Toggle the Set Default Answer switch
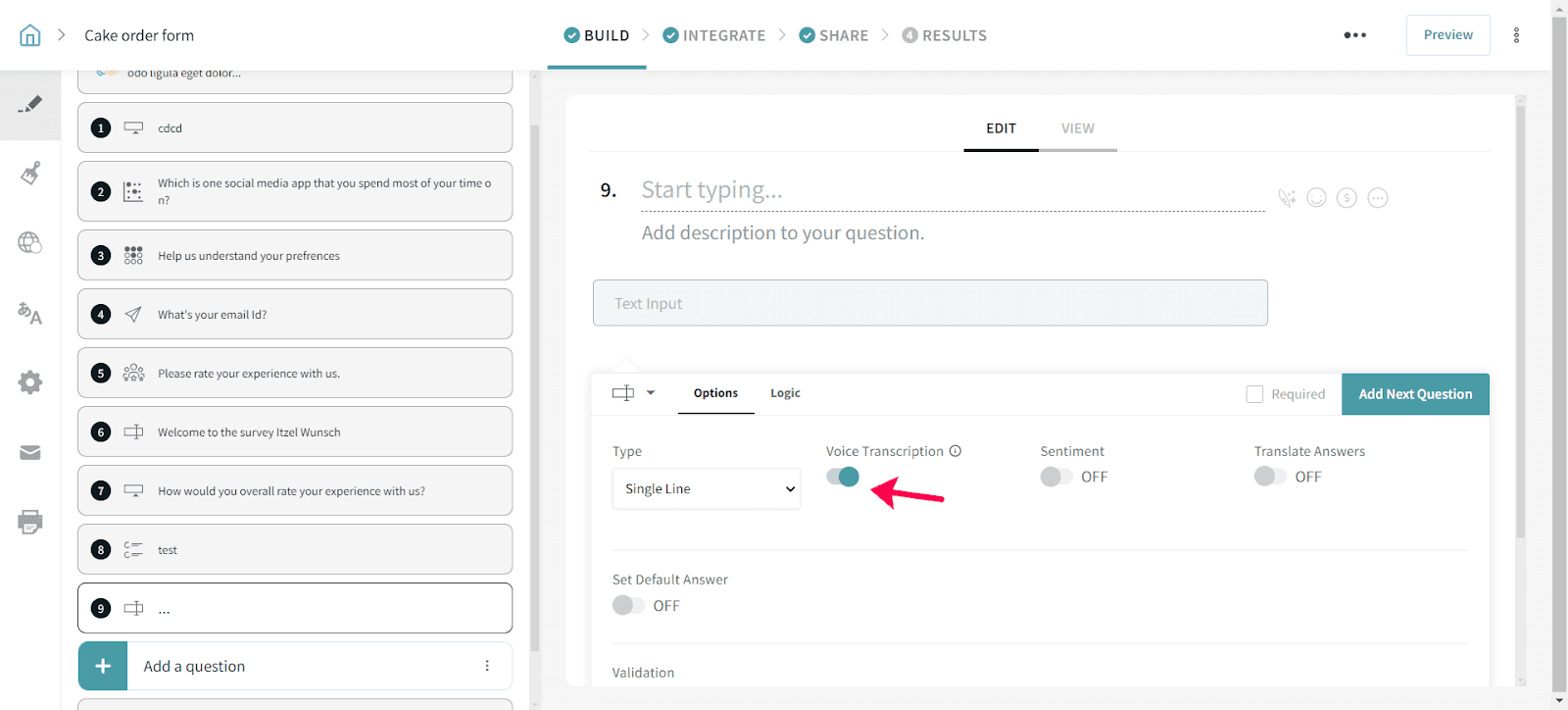This screenshot has height=710, width=1568. [x=628, y=606]
